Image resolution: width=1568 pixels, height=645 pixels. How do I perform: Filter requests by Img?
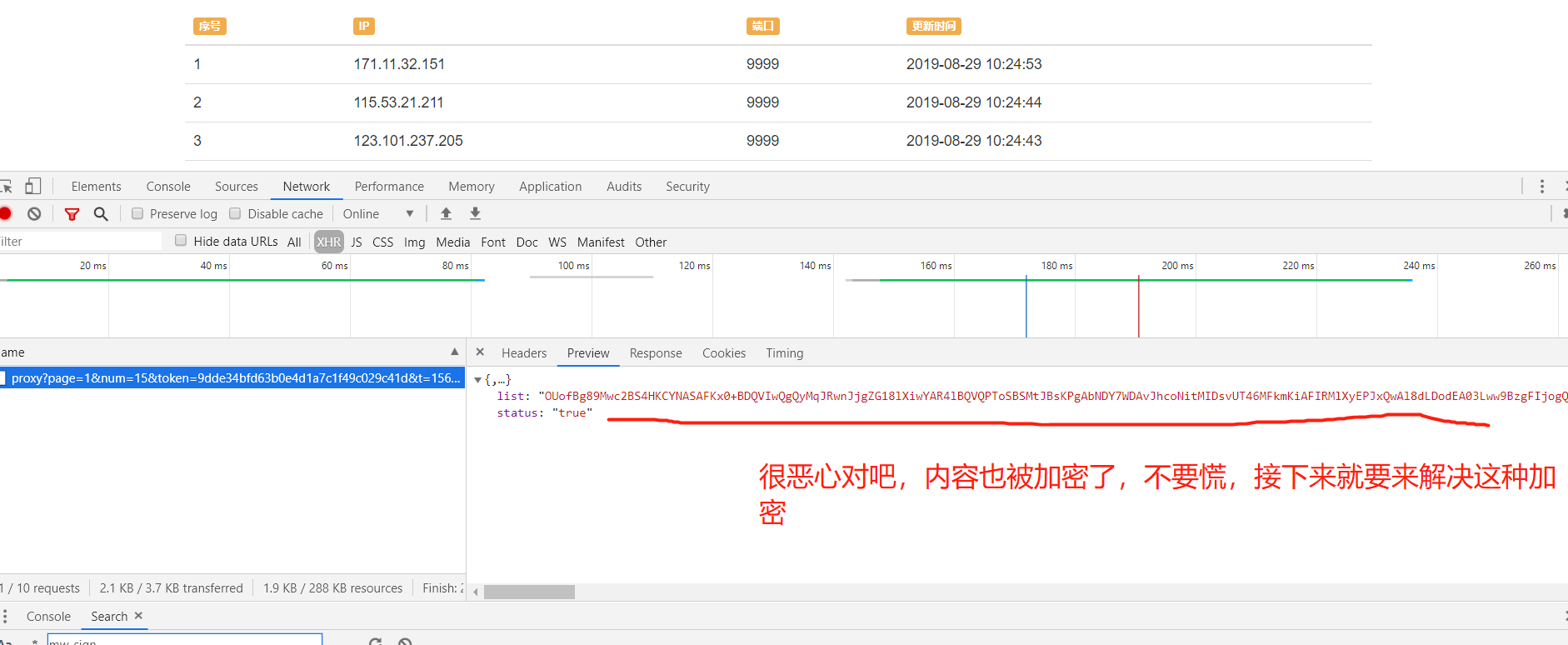414,242
